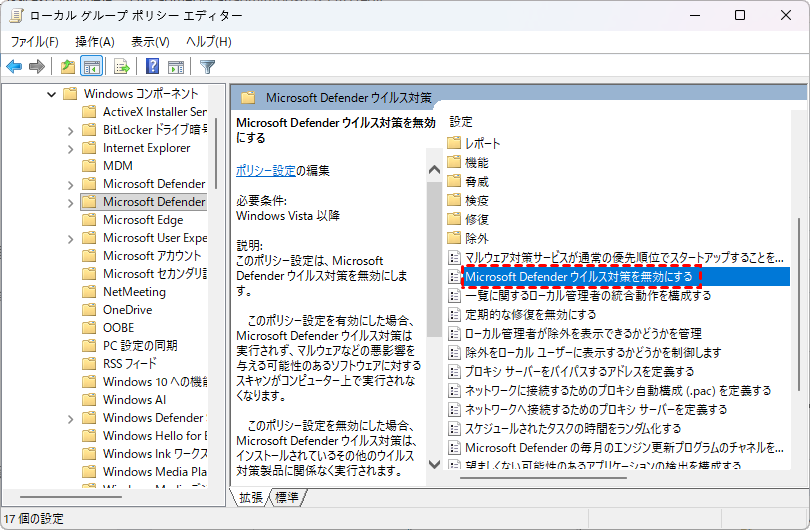Switch to the 標準 tab
The height and width of the screenshot is (530, 810).
point(287,497)
